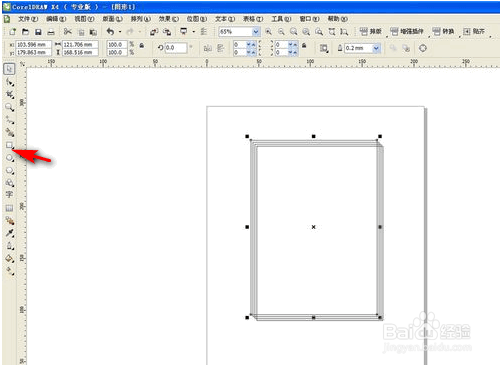Open the 文本 (Text) menu
500x365 pixels.
[225, 19]
